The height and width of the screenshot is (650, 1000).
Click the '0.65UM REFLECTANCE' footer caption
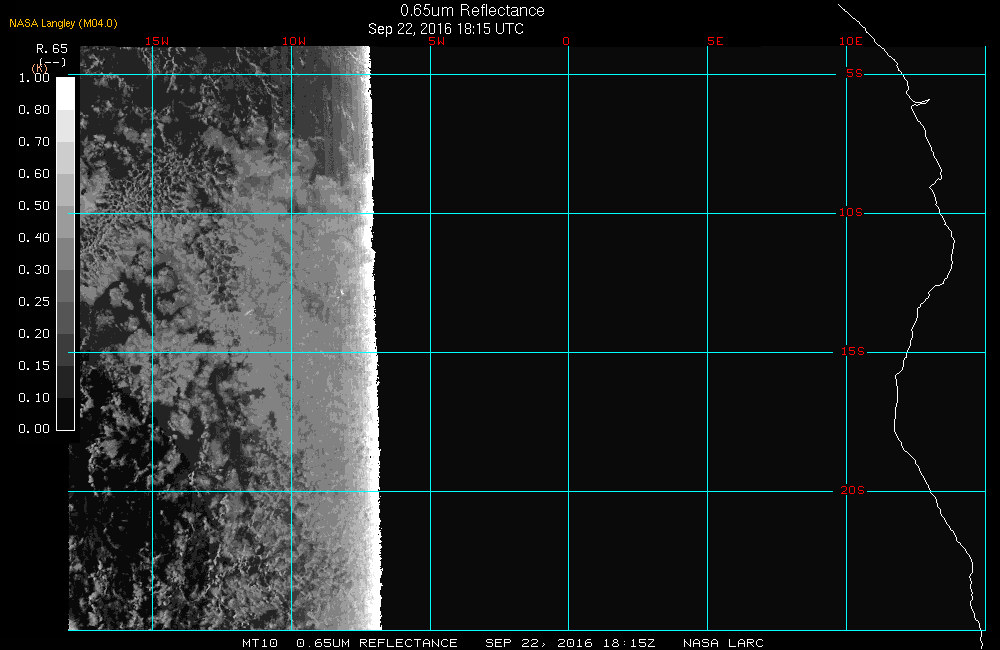(x=377, y=643)
